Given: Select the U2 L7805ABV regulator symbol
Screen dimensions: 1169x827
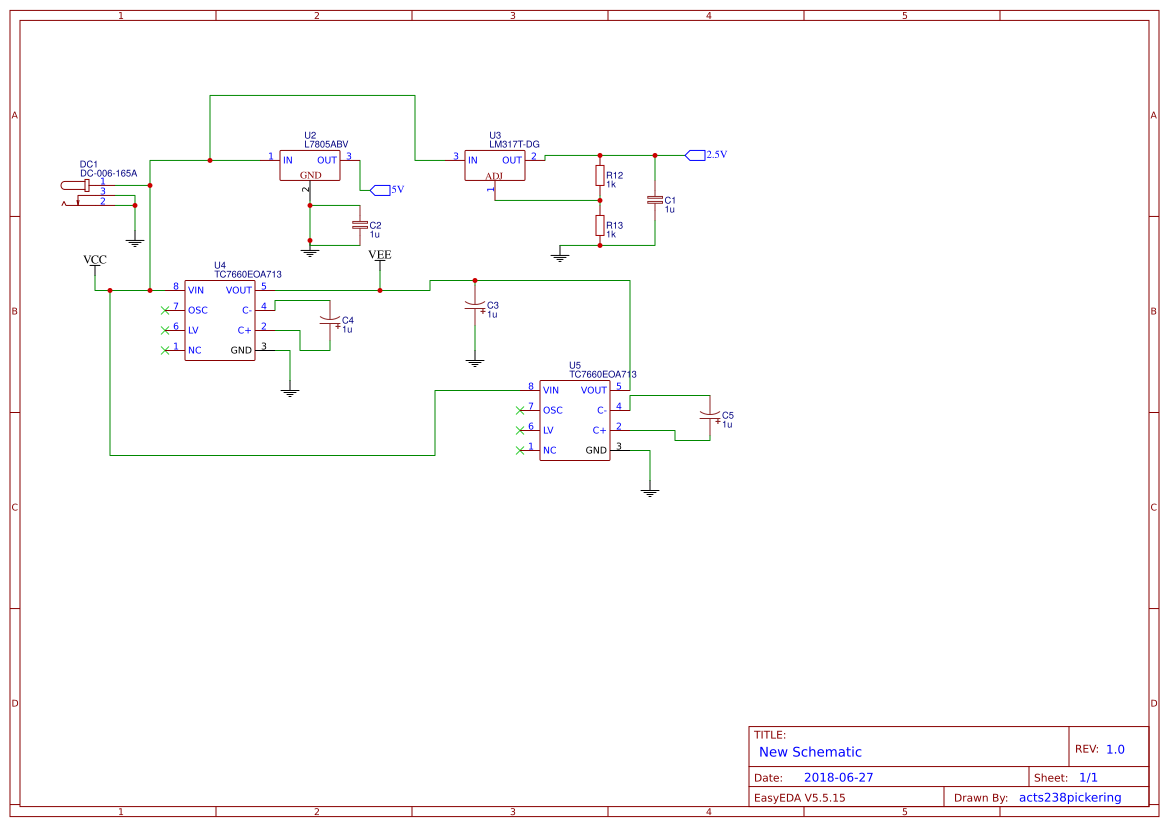Looking at the screenshot, I should 310,165.
